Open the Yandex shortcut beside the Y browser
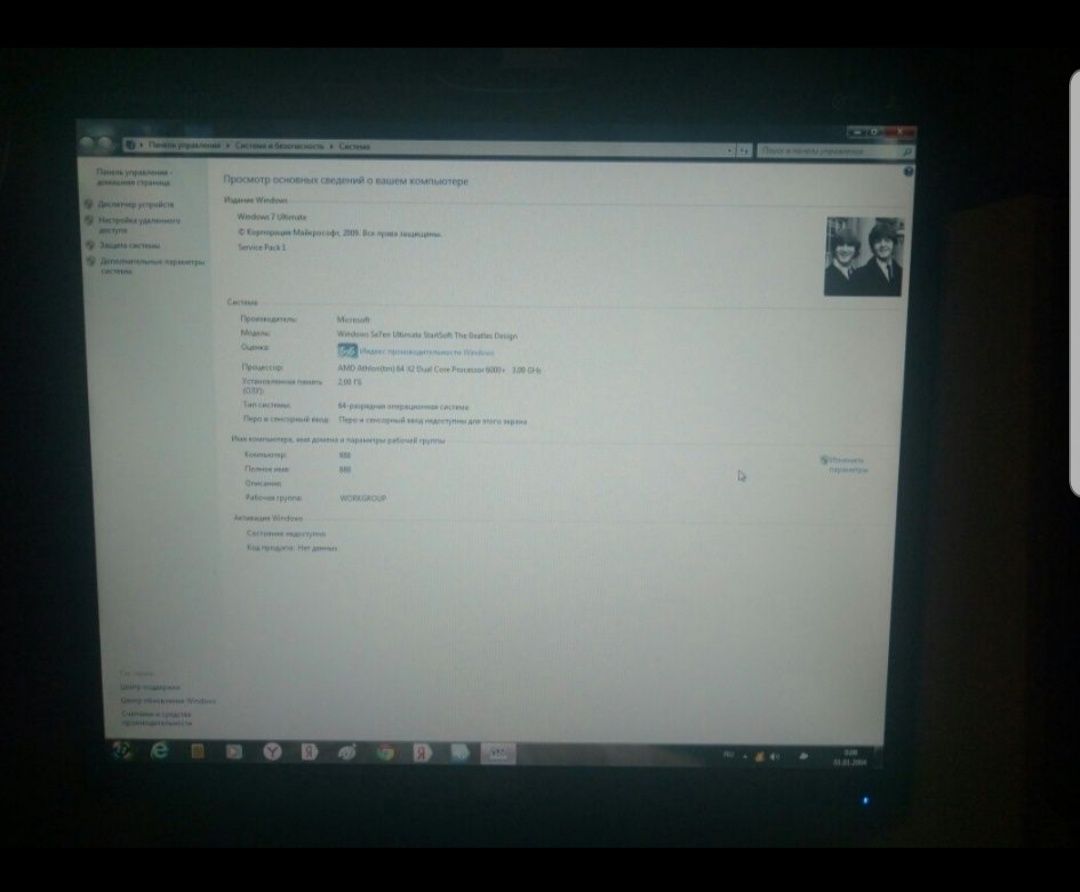This screenshot has height=892, width=1080. click(309, 751)
